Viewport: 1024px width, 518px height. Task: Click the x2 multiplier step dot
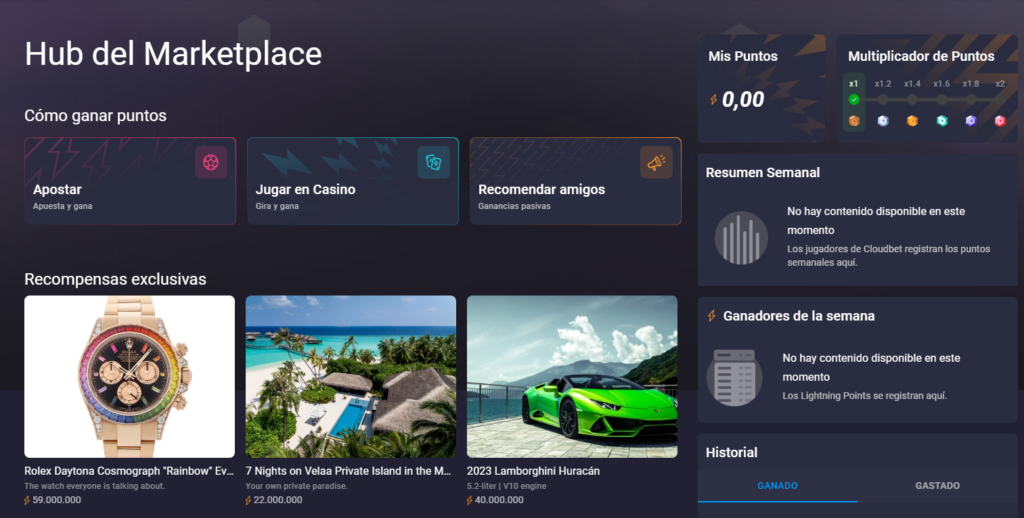pyautogui.click(x=1000, y=99)
